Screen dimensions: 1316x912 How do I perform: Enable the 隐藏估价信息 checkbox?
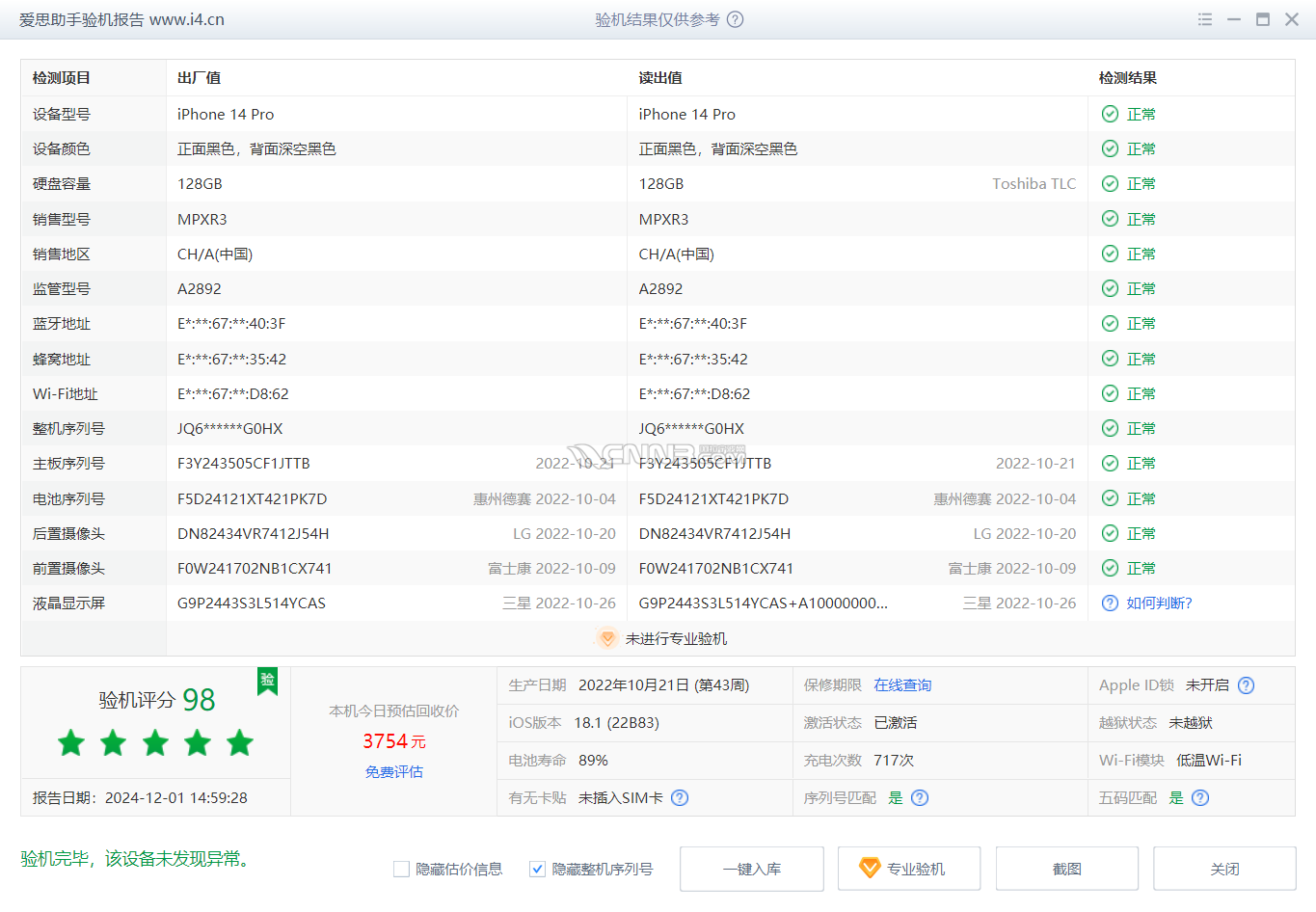[402, 869]
